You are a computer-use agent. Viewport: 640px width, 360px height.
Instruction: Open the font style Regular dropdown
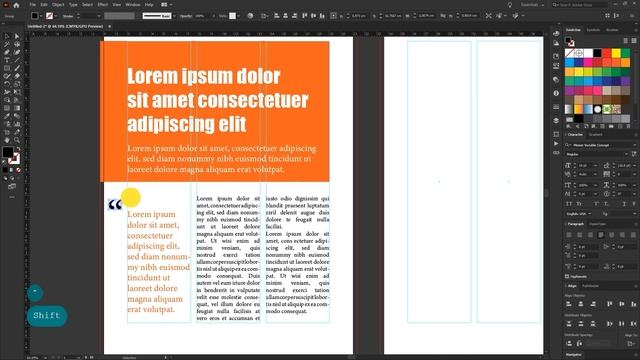pos(627,154)
